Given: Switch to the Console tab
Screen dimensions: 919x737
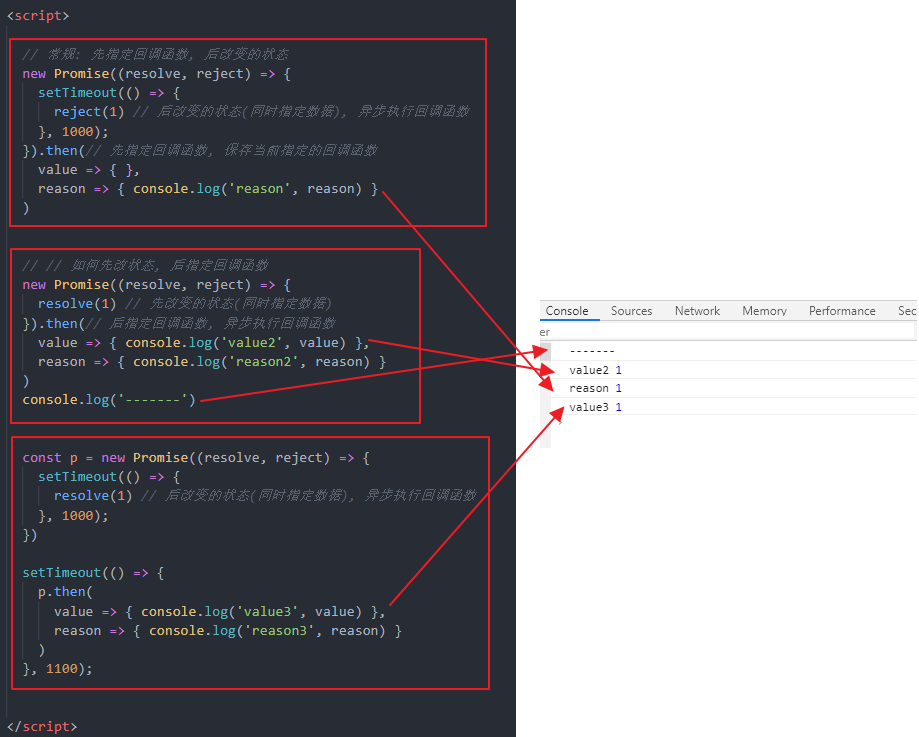Looking at the screenshot, I should click(567, 311).
